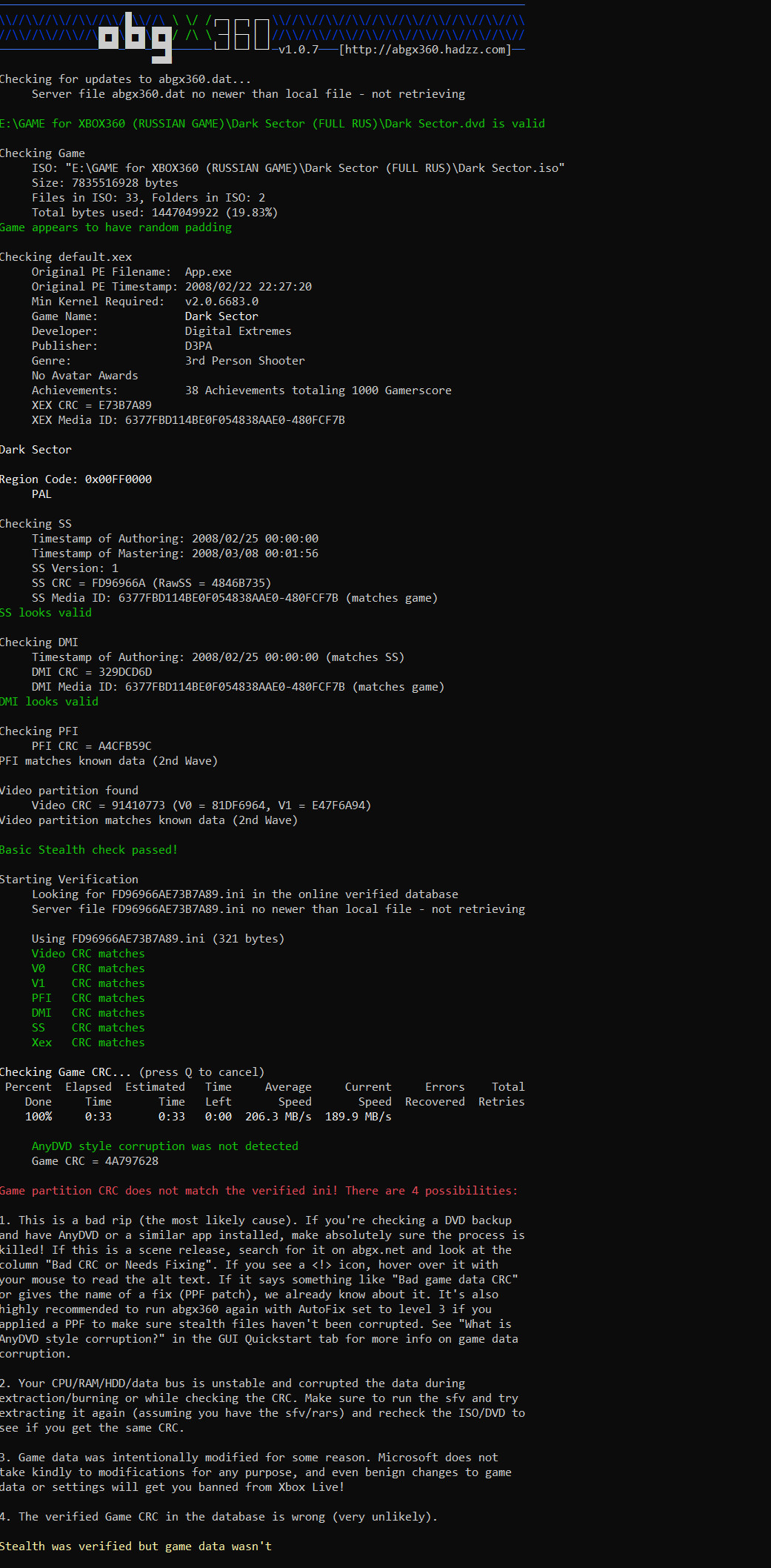This screenshot has height=1568, width=771.
Task: Click '4. The verified Game CRC' line
Action: click(x=218, y=1517)
